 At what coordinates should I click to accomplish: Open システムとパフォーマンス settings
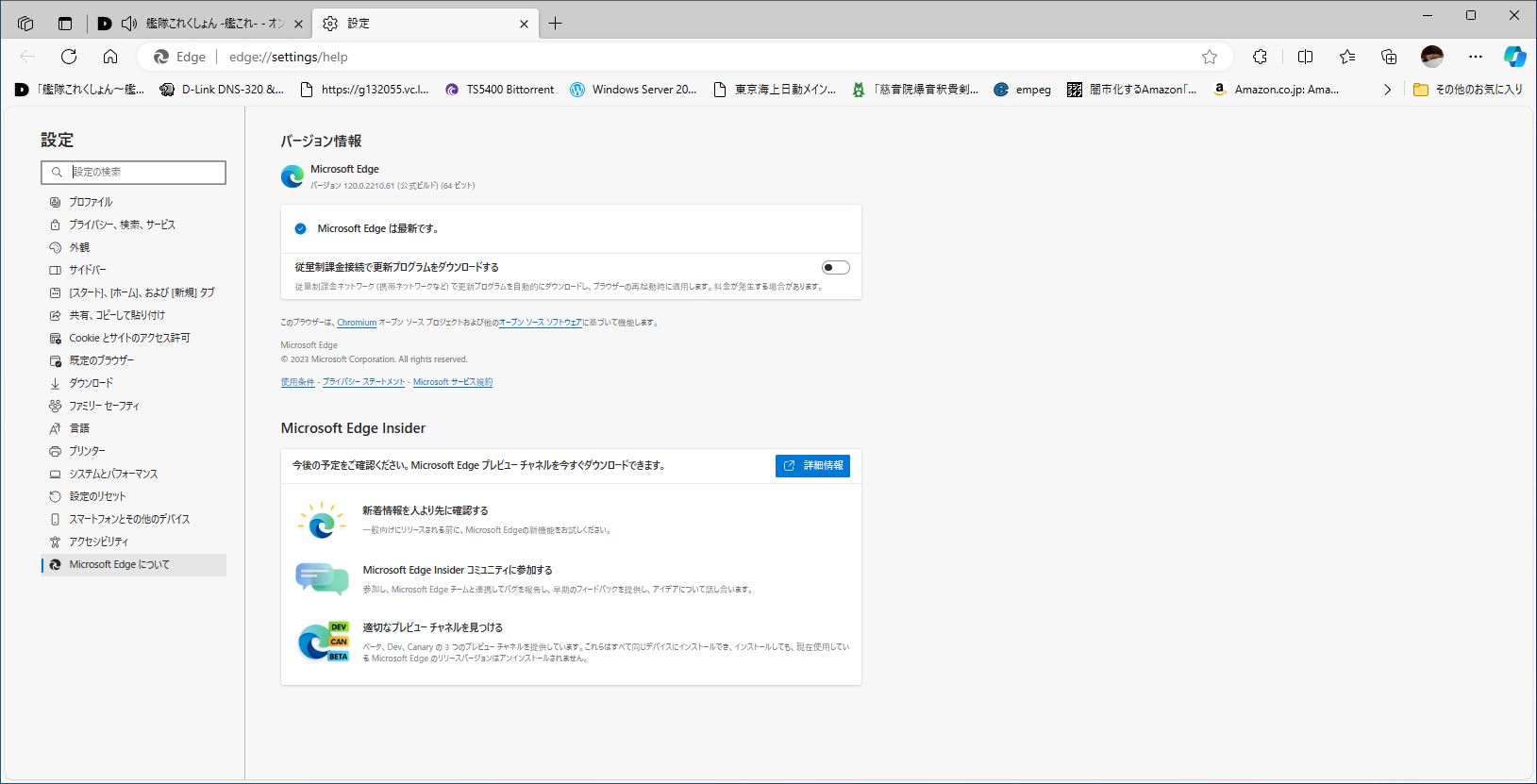pyautogui.click(x=133, y=474)
